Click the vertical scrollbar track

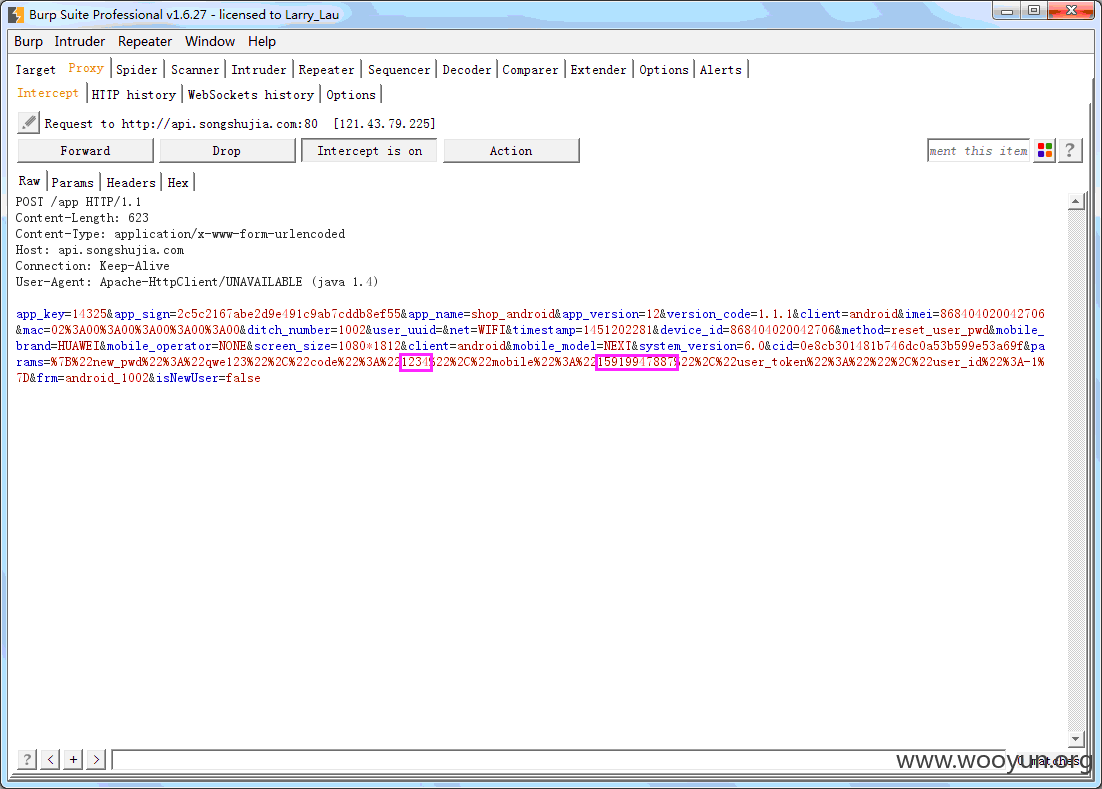[x=1075, y=470]
